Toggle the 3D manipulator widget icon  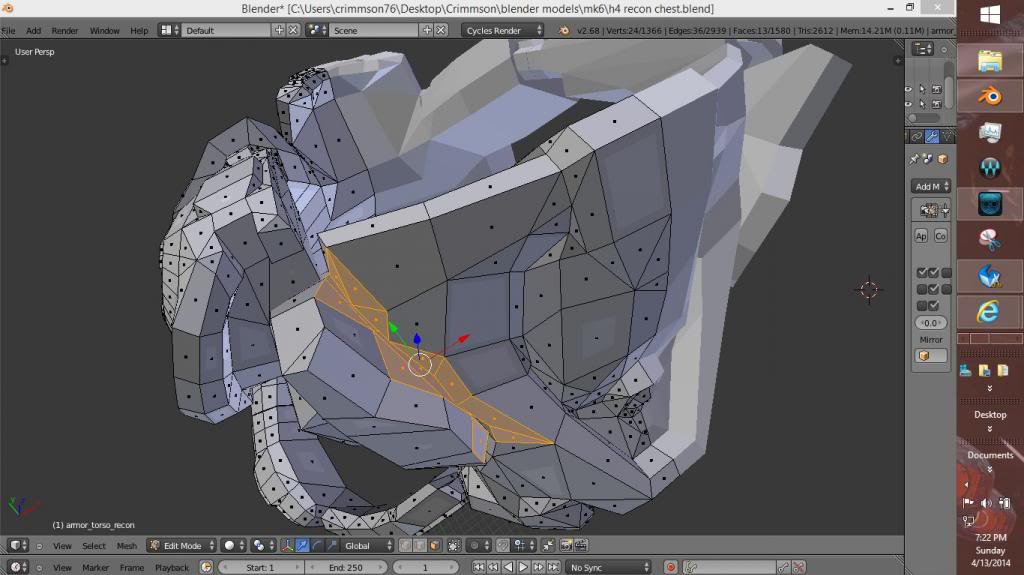pos(288,545)
